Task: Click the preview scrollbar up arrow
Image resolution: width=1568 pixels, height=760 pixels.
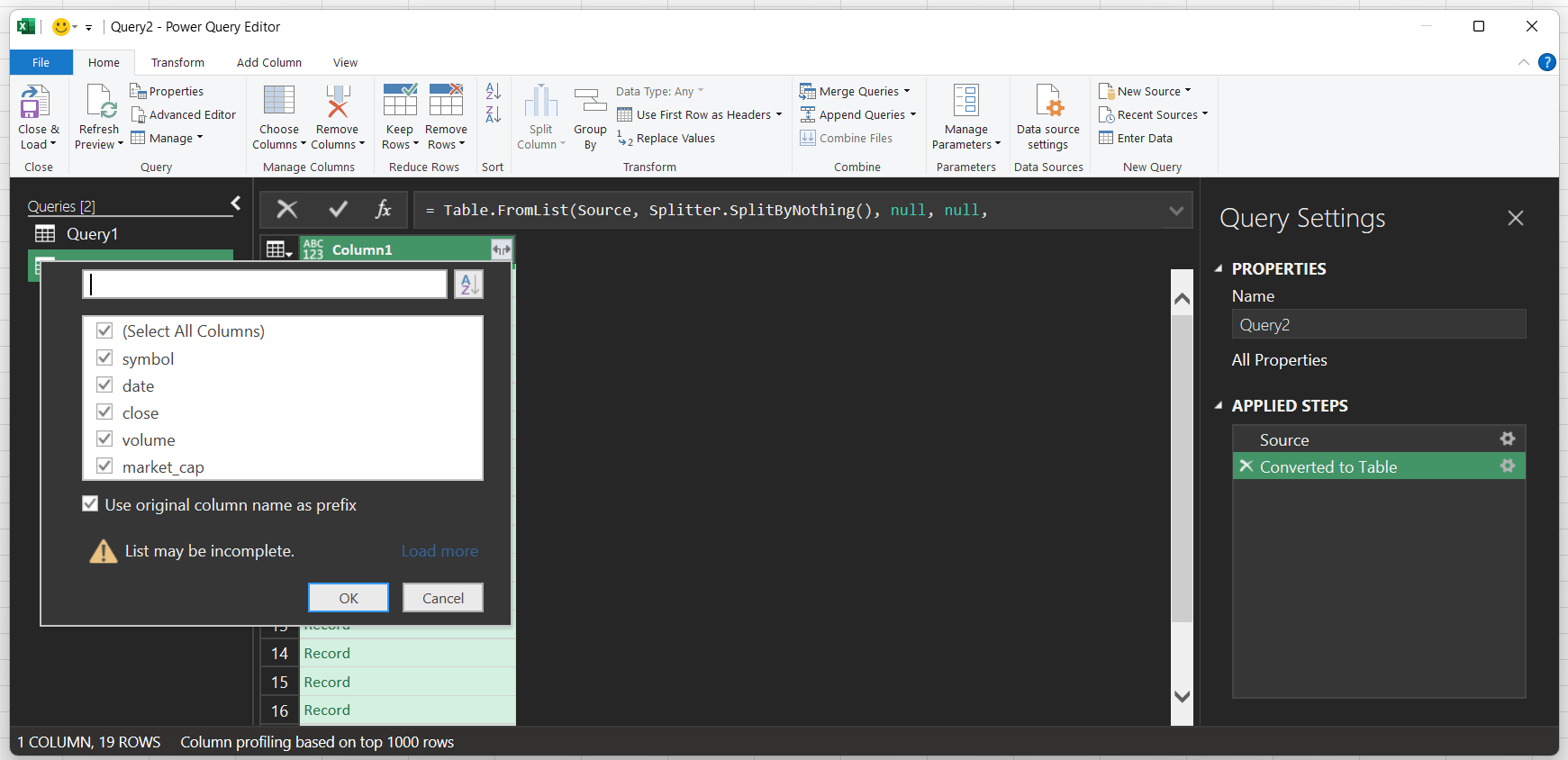Action: point(1182,298)
